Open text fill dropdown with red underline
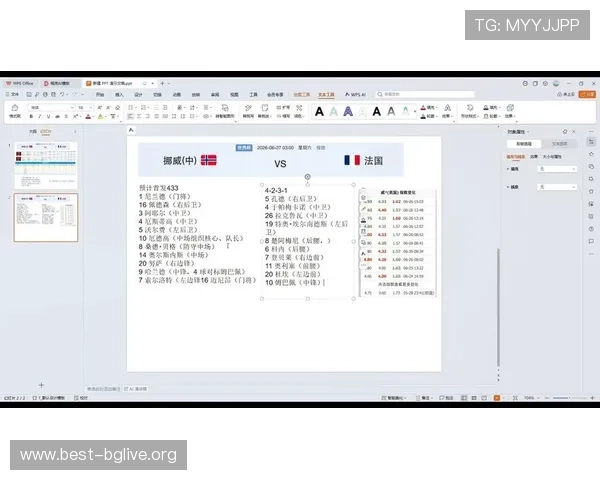Screen dimensions: 600x480 (x=429, y=108)
